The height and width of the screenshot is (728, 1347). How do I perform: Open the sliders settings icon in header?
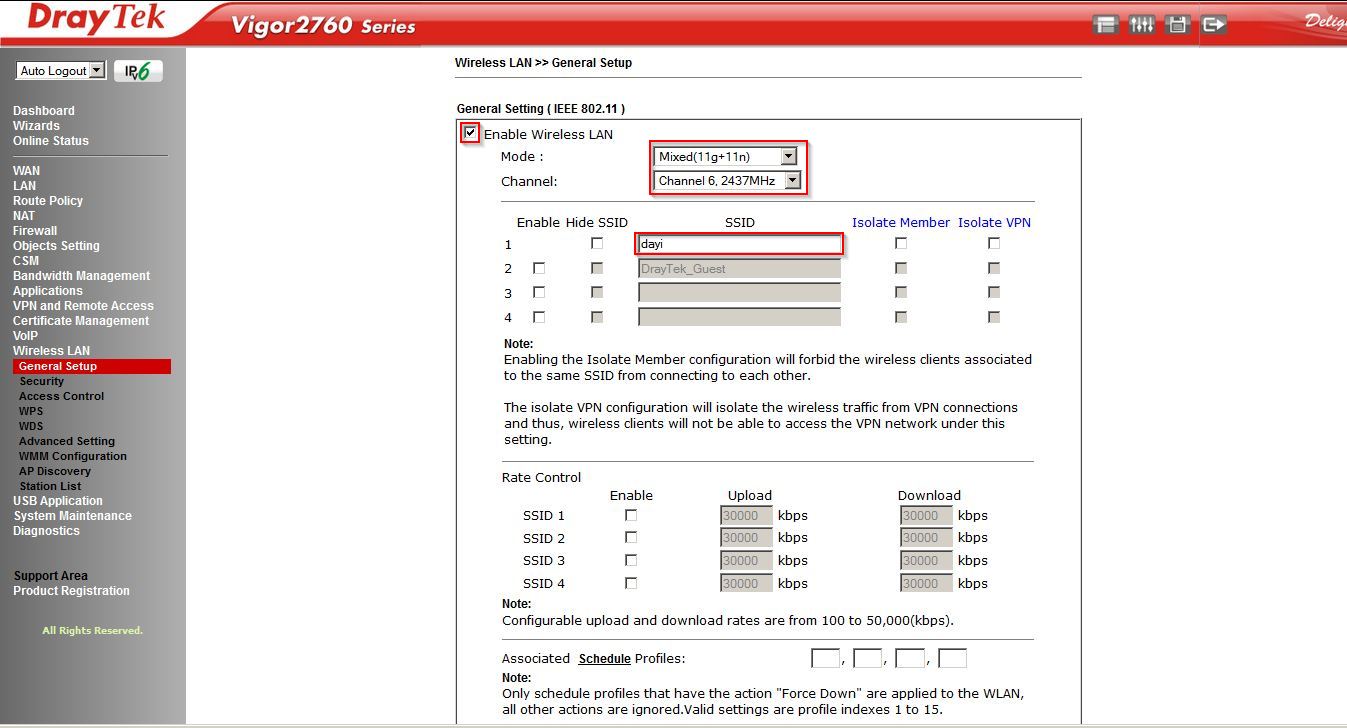[x=1141, y=25]
